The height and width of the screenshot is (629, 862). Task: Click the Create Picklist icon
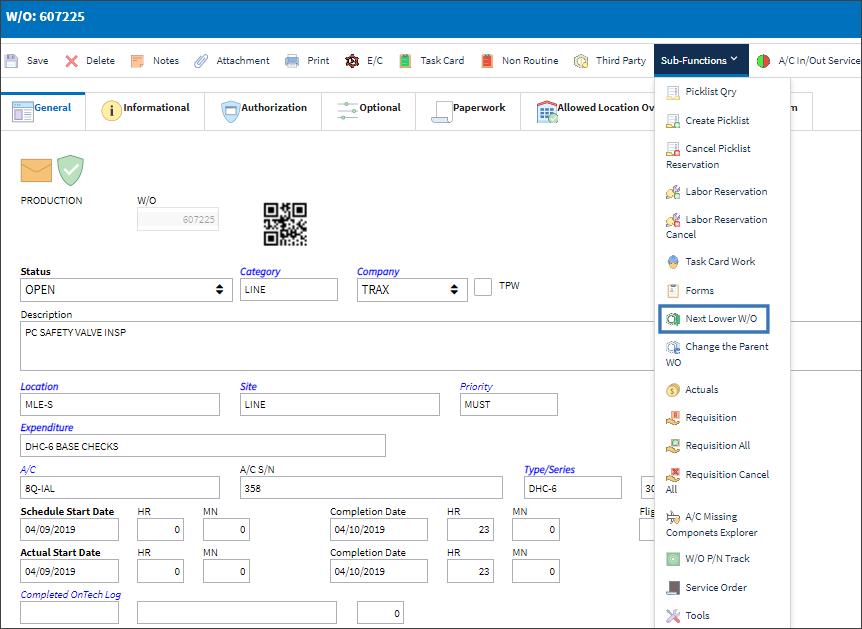pyautogui.click(x=673, y=121)
